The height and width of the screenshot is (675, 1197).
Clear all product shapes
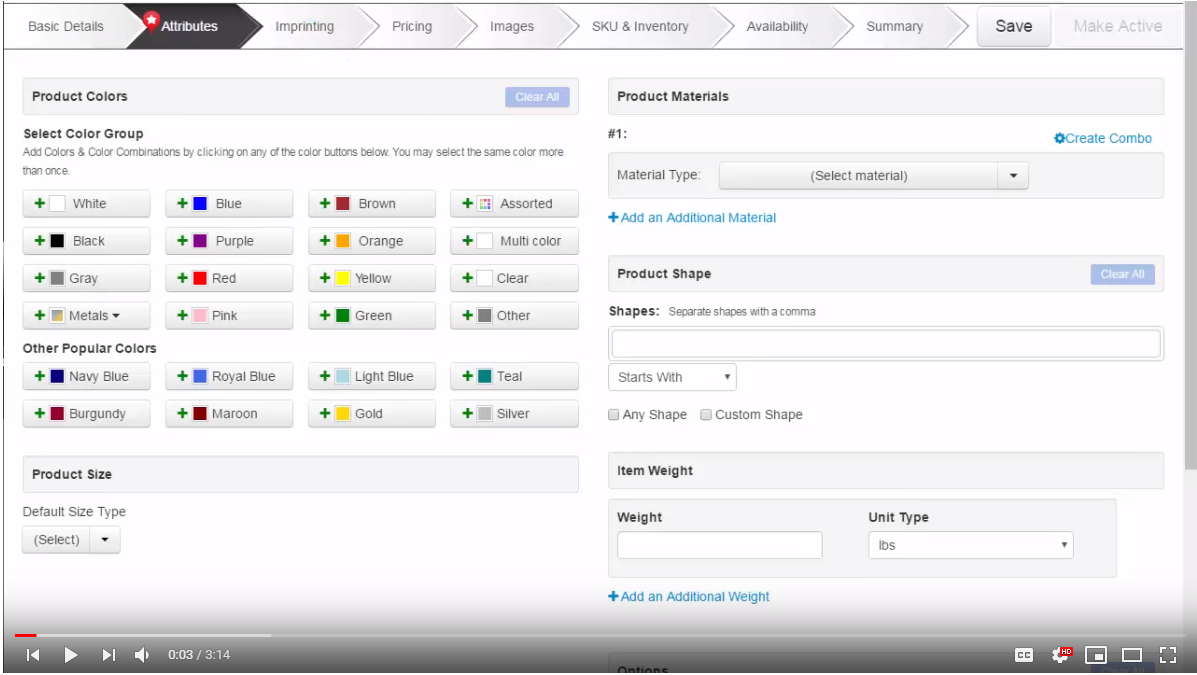(x=1122, y=274)
